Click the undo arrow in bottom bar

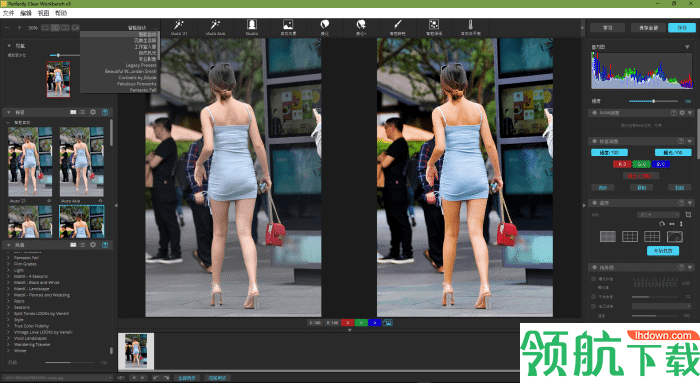[x=156, y=378]
